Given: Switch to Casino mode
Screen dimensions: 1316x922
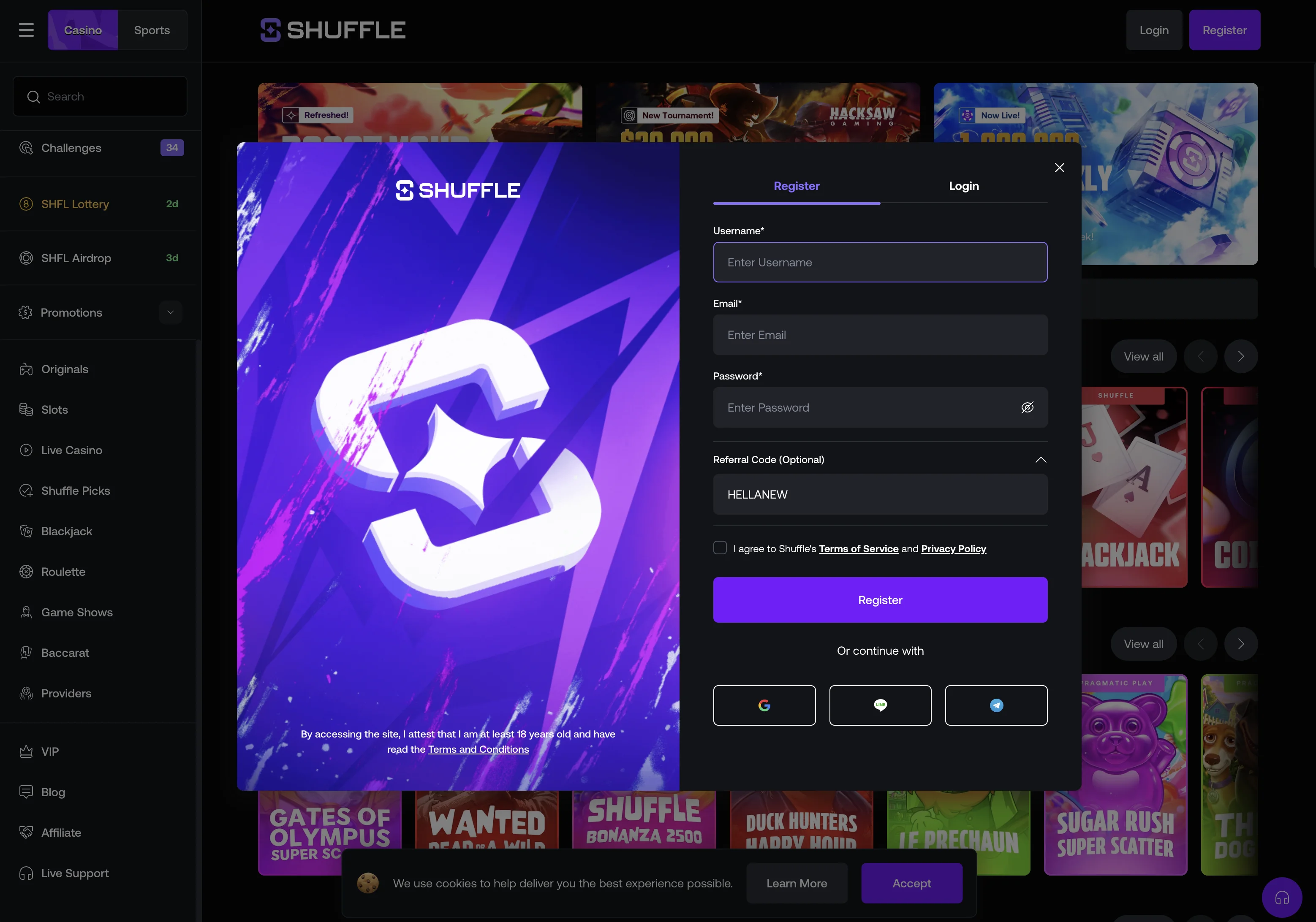Looking at the screenshot, I should [82, 30].
